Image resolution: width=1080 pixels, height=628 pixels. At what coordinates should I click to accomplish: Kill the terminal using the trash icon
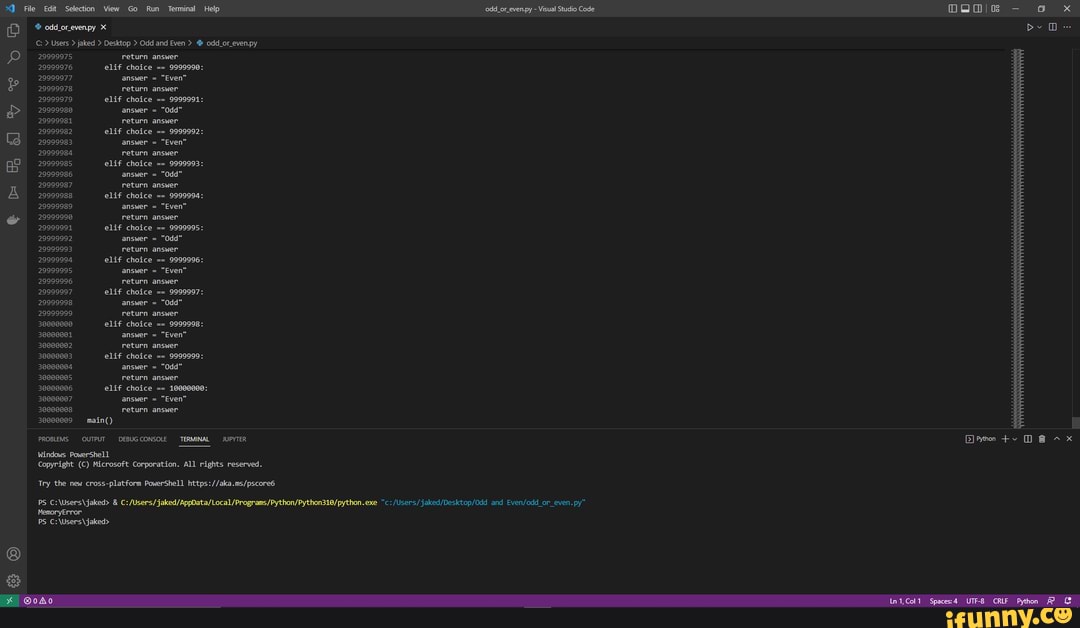click(1042, 438)
